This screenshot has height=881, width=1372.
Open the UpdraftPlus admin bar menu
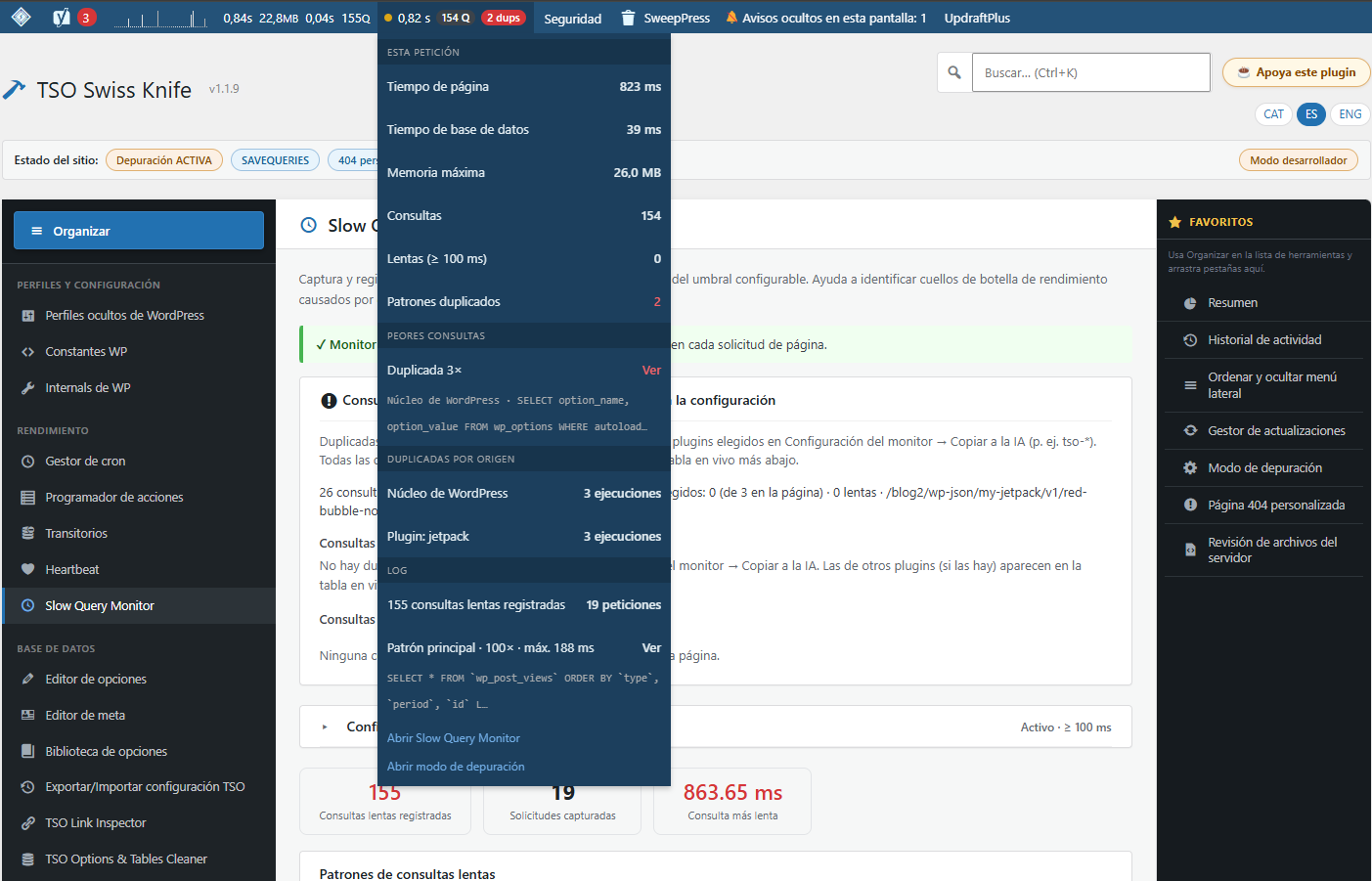(x=977, y=18)
